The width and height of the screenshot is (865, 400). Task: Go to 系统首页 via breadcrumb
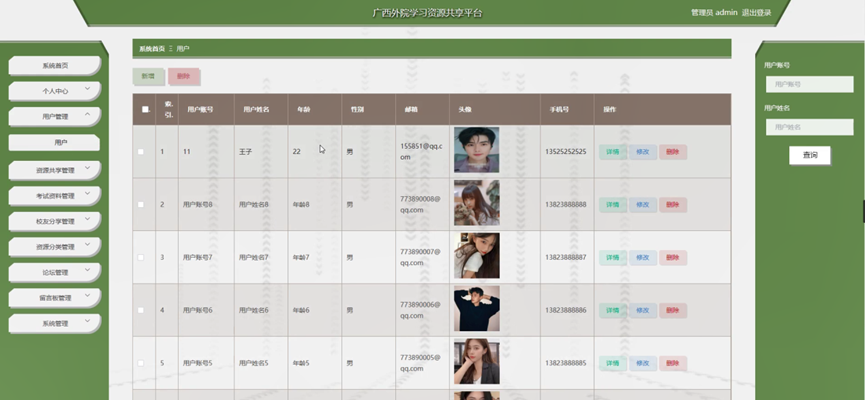click(152, 49)
